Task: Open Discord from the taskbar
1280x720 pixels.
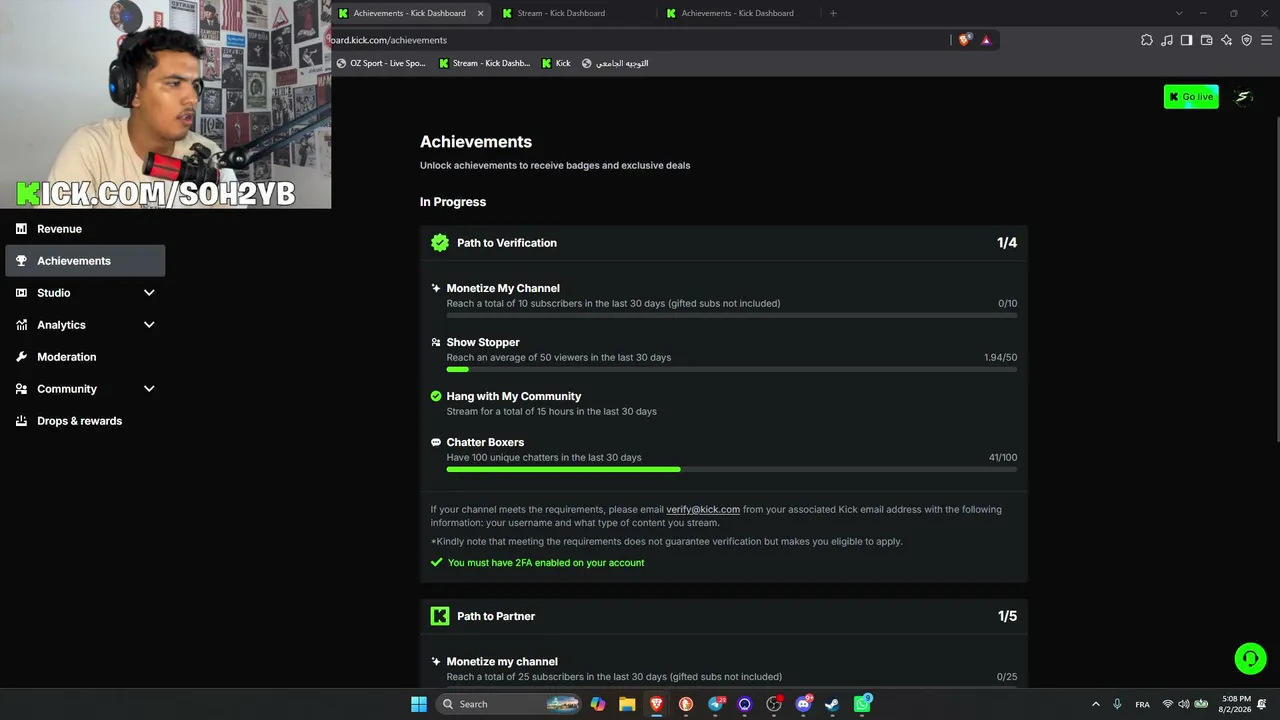Action: coord(803,704)
